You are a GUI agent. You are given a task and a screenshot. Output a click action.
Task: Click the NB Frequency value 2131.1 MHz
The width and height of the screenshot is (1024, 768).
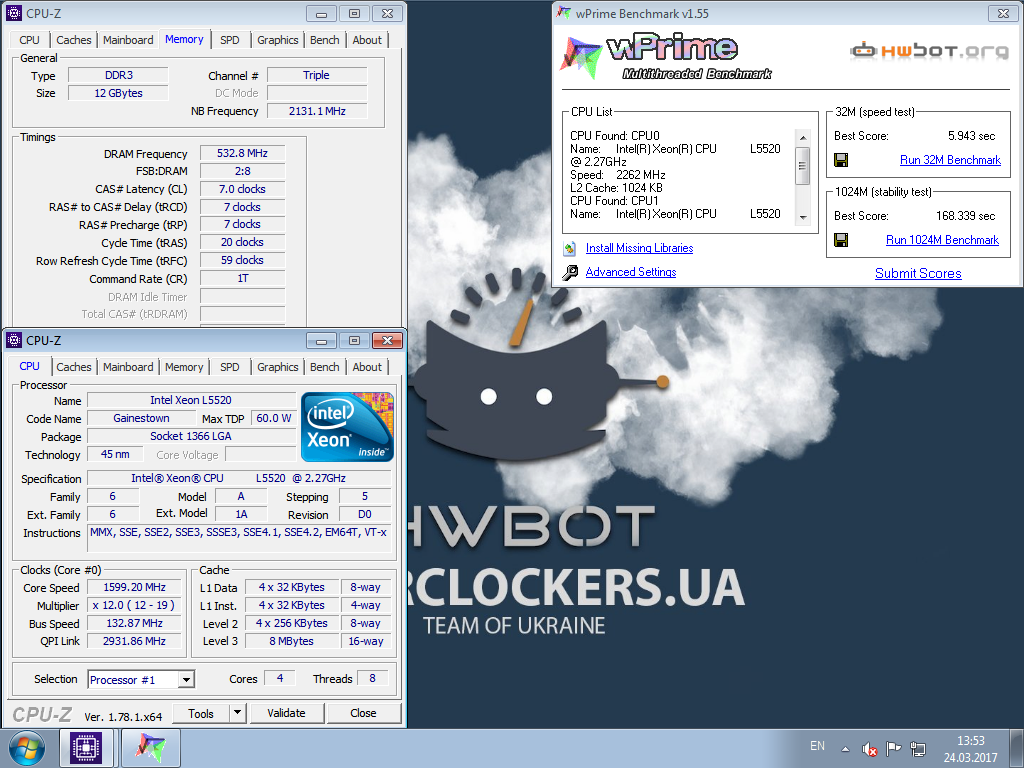[x=317, y=111]
